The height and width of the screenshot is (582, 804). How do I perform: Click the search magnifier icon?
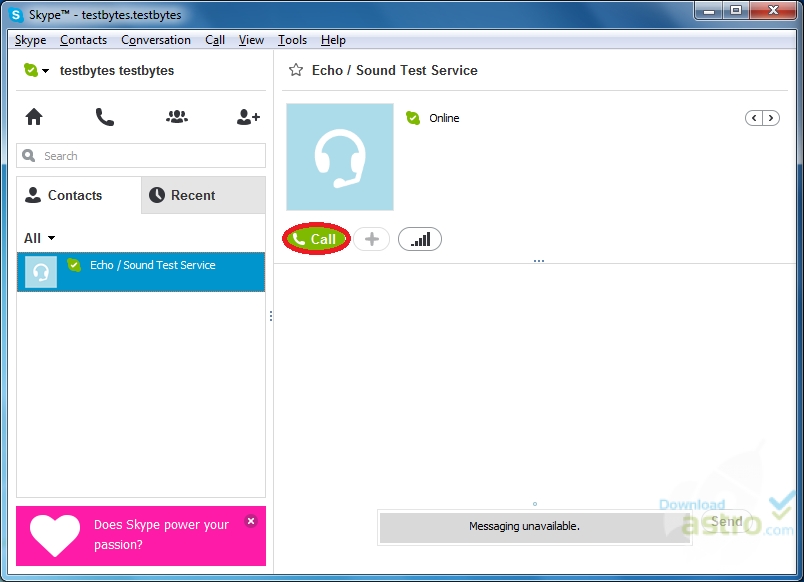[x=29, y=155]
